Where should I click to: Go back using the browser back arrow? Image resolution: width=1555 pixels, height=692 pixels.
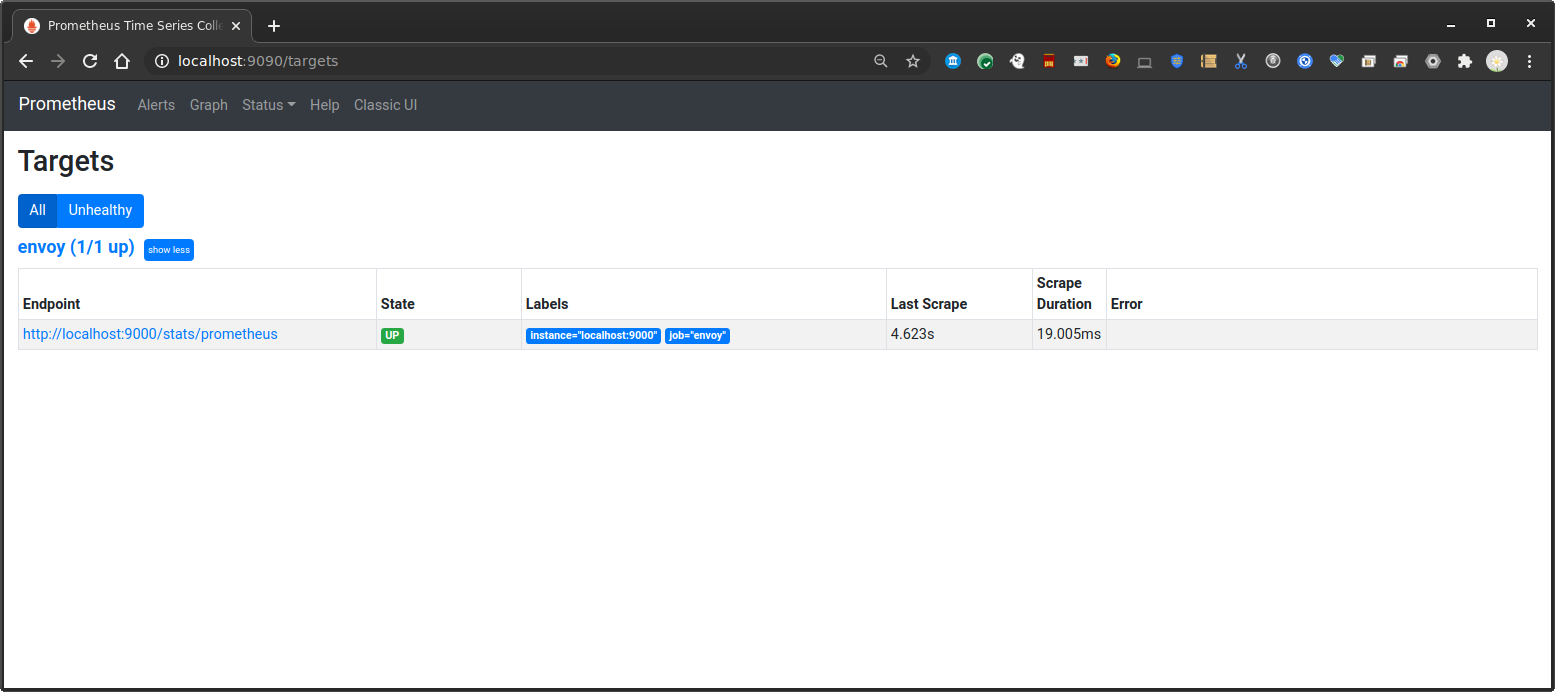pos(26,61)
